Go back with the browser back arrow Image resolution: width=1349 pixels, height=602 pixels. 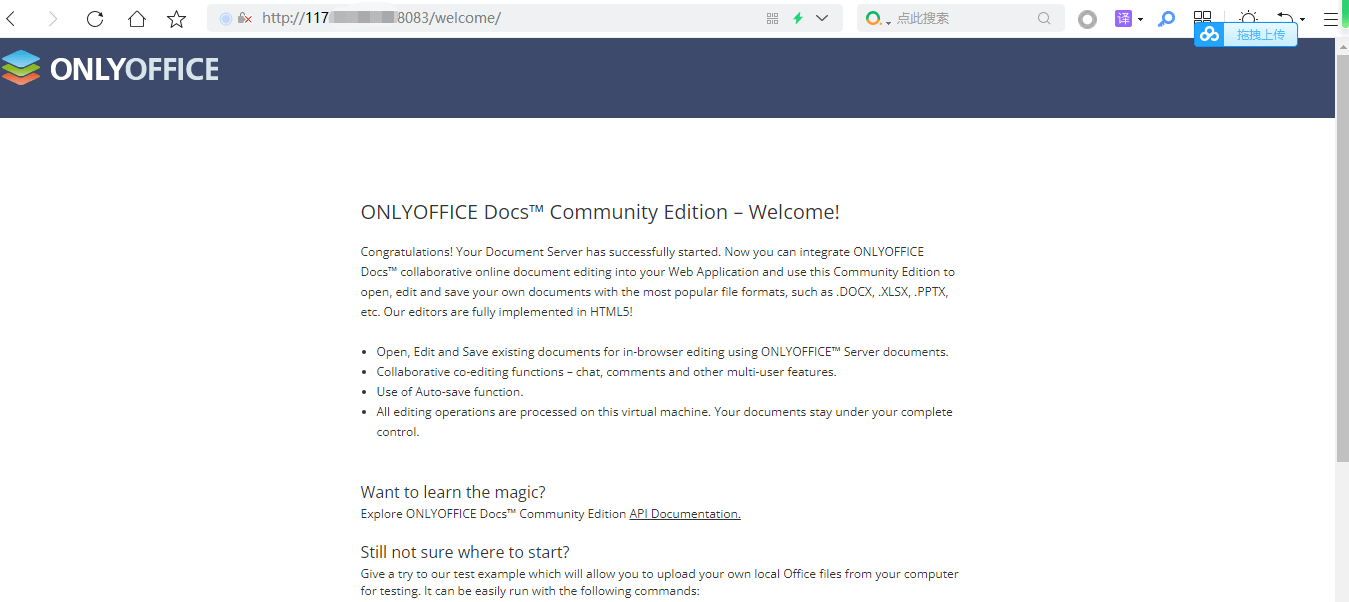point(11,18)
